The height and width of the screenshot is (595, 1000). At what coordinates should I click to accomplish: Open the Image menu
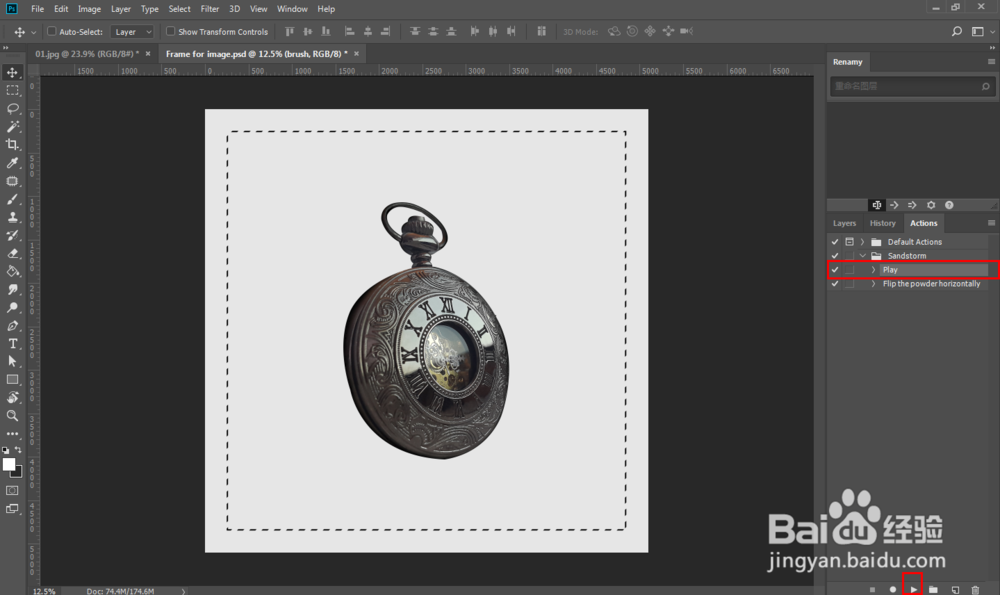pos(89,9)
